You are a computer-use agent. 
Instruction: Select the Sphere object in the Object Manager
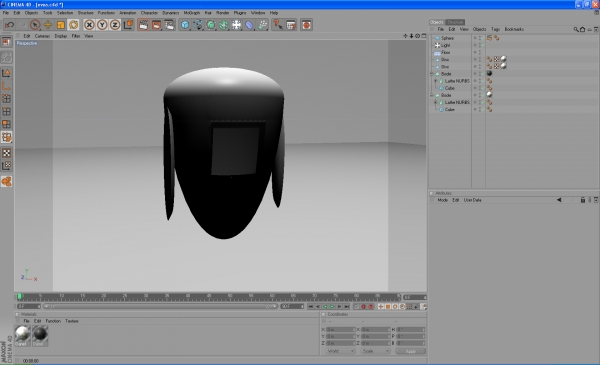click(447, 38)
